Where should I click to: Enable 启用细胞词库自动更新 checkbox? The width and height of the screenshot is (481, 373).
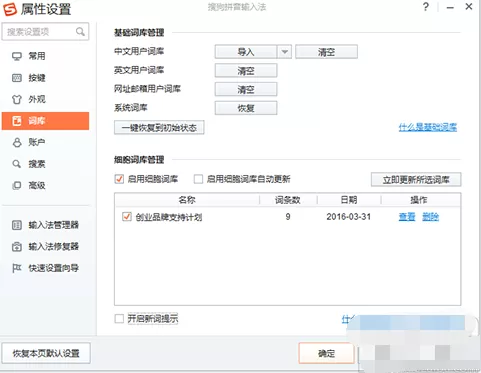click(x=198, y=179)
